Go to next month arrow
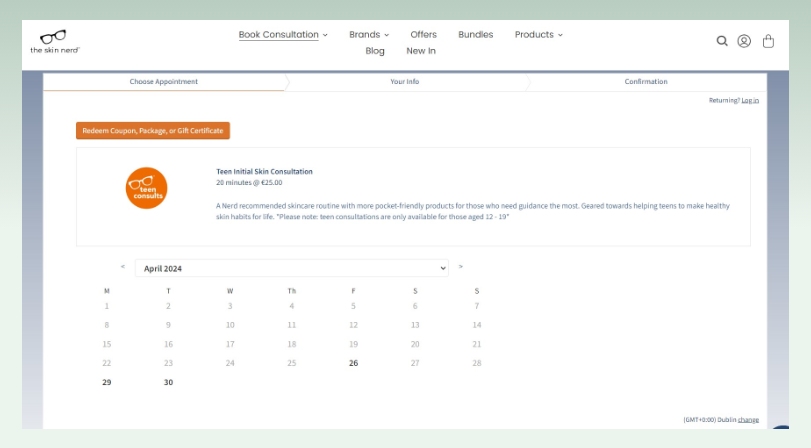This screenshot has height=448, width=811. (460, 266)
